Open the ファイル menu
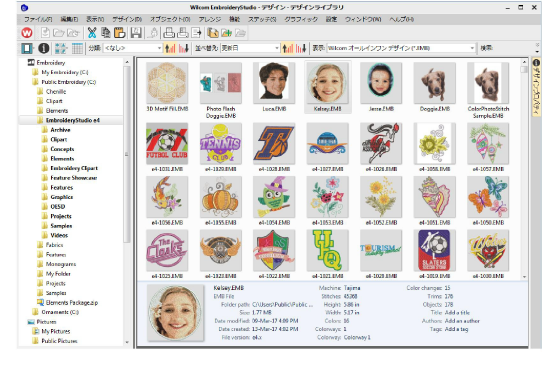 pos(38,19)
